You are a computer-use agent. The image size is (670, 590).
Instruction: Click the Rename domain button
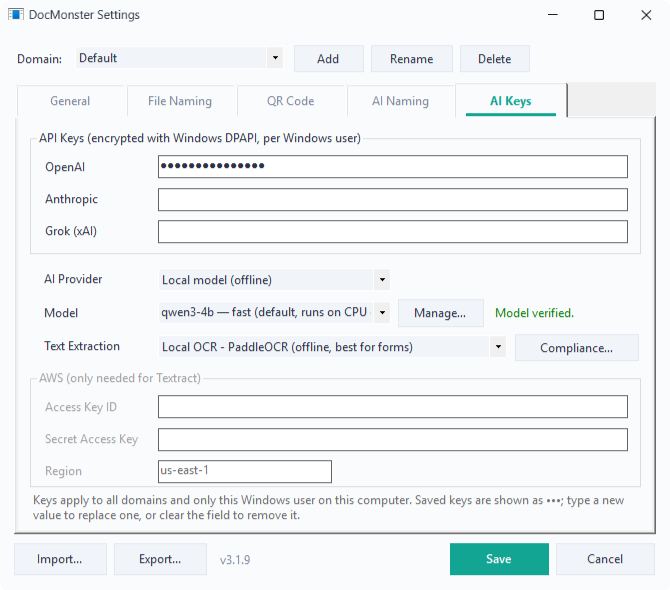click(x=411, y=59)
